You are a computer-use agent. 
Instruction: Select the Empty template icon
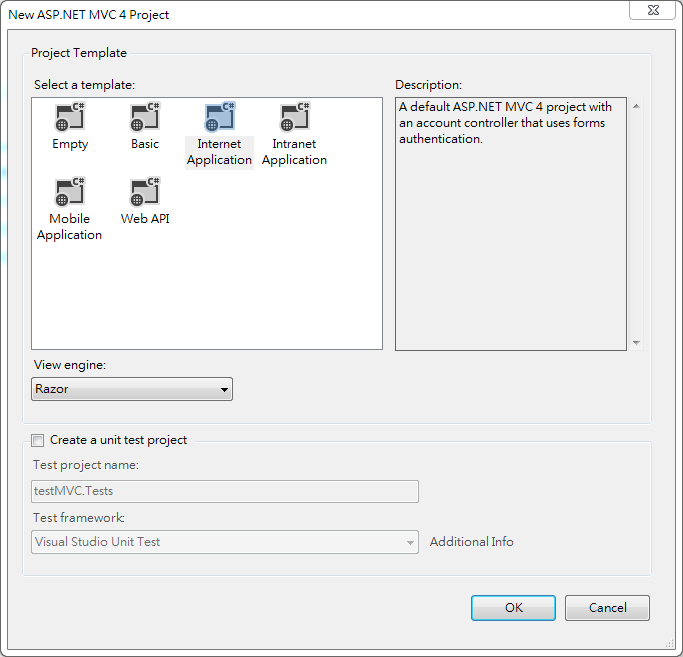click(x=70, y=116)
